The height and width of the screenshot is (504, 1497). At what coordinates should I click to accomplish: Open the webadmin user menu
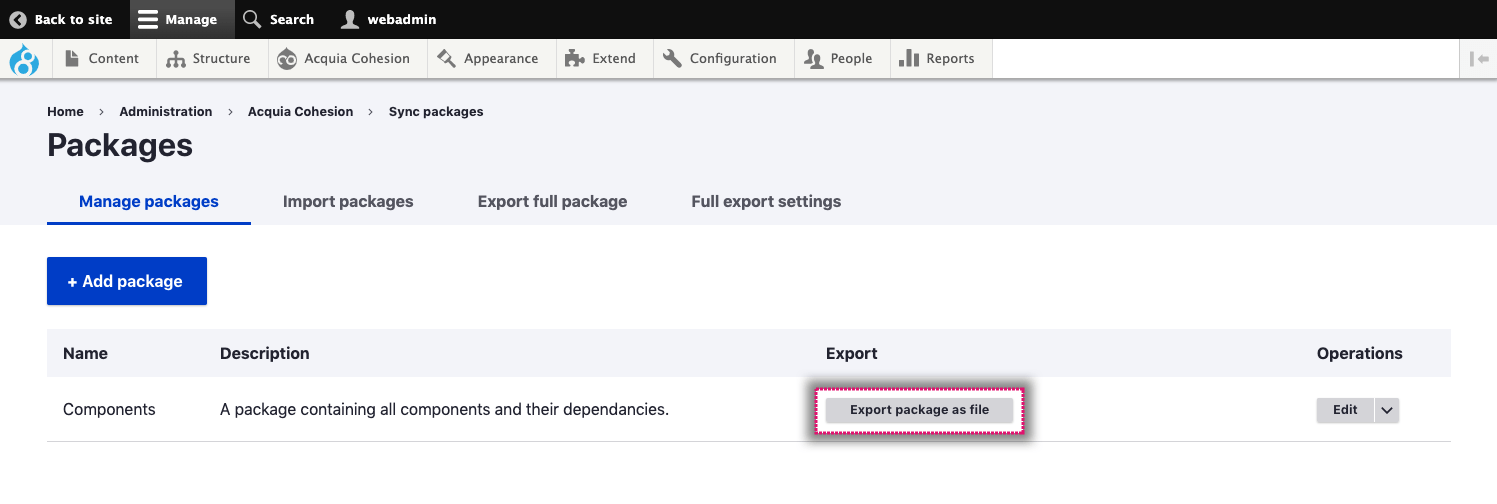coord(389,19)
